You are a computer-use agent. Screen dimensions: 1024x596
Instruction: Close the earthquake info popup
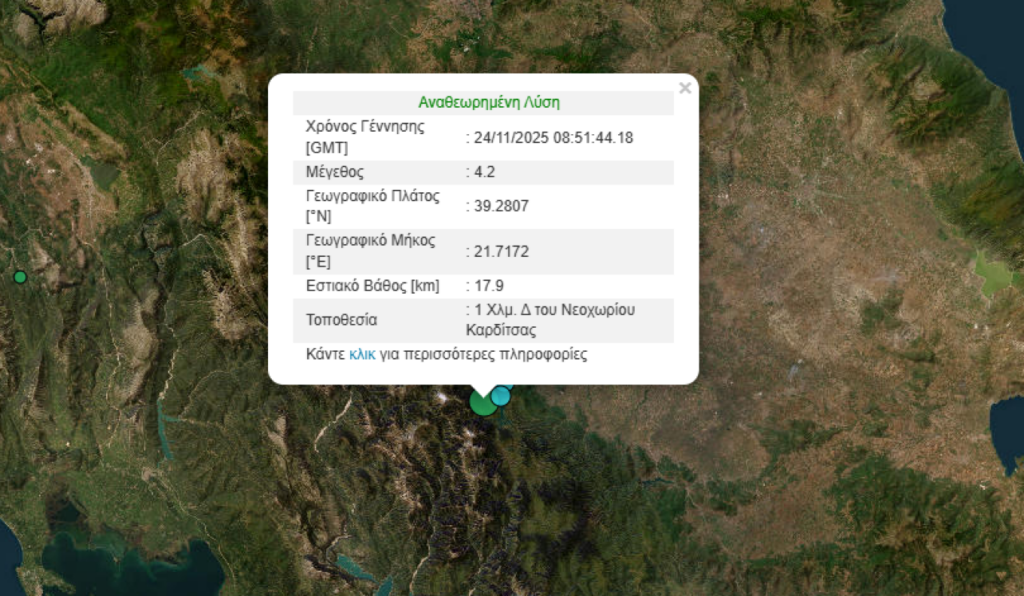tap(685, 88)
